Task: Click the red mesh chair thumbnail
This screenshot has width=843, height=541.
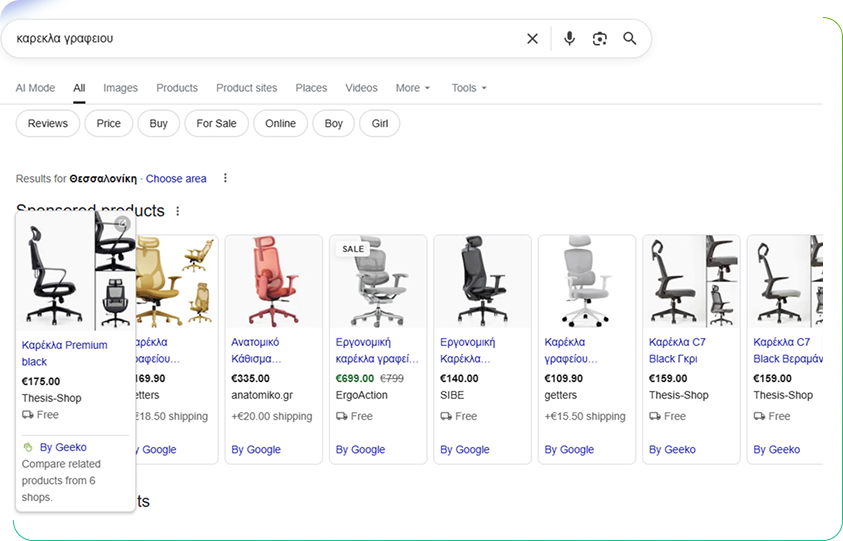Action: [274, 281]
